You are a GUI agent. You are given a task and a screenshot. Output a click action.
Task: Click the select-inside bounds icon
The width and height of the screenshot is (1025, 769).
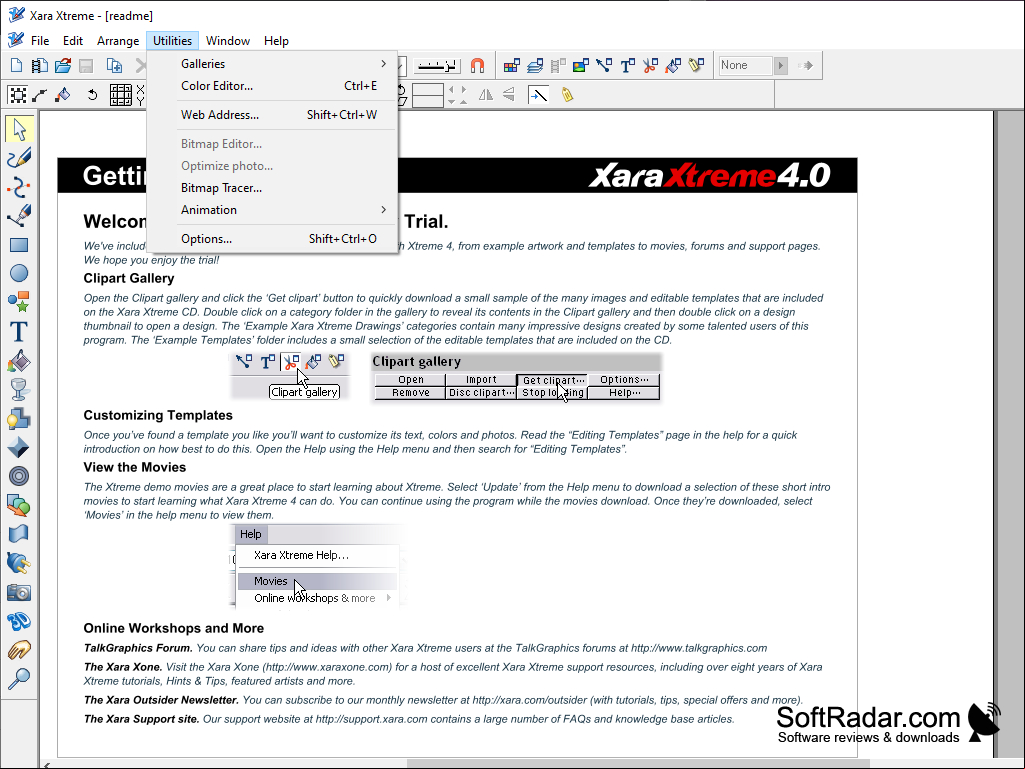tap(18, 95)
